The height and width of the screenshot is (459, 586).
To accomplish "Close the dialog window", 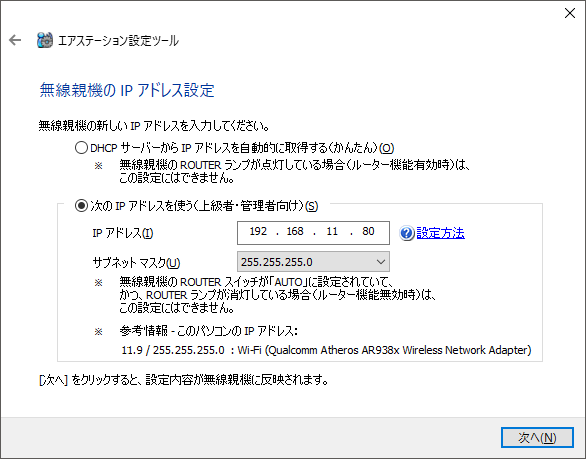I will click(570, 13).
